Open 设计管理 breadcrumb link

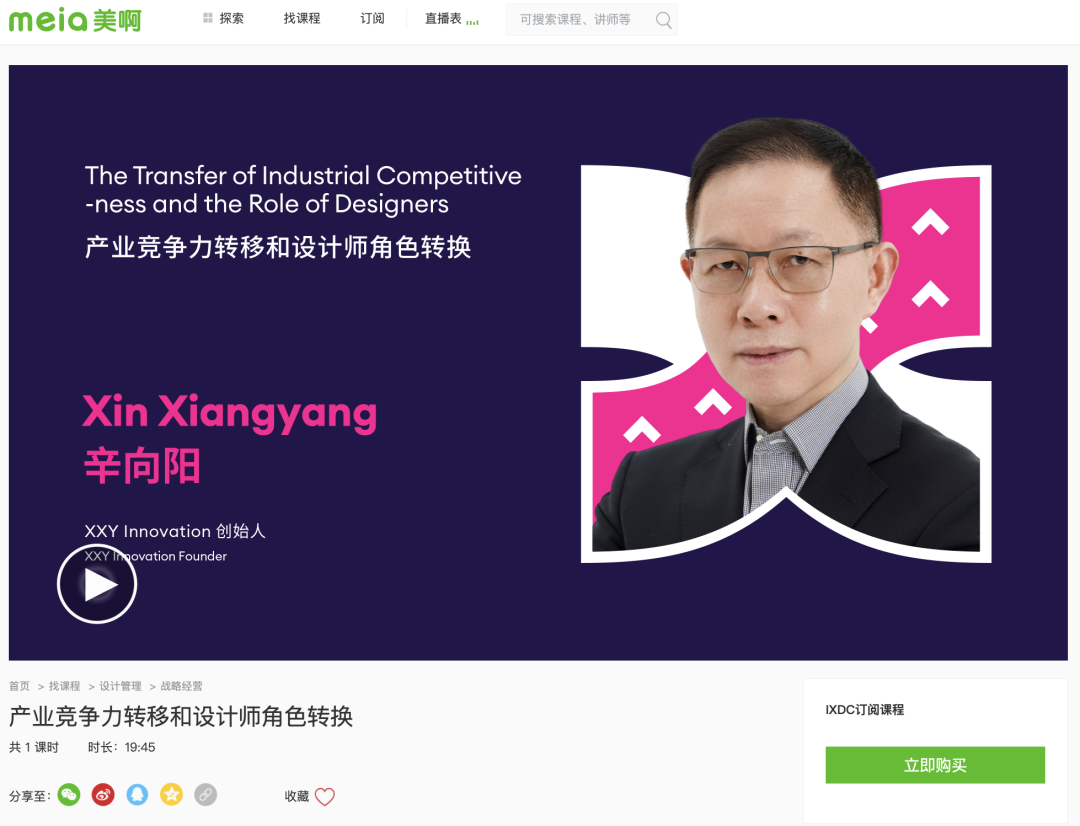[121, 686]
